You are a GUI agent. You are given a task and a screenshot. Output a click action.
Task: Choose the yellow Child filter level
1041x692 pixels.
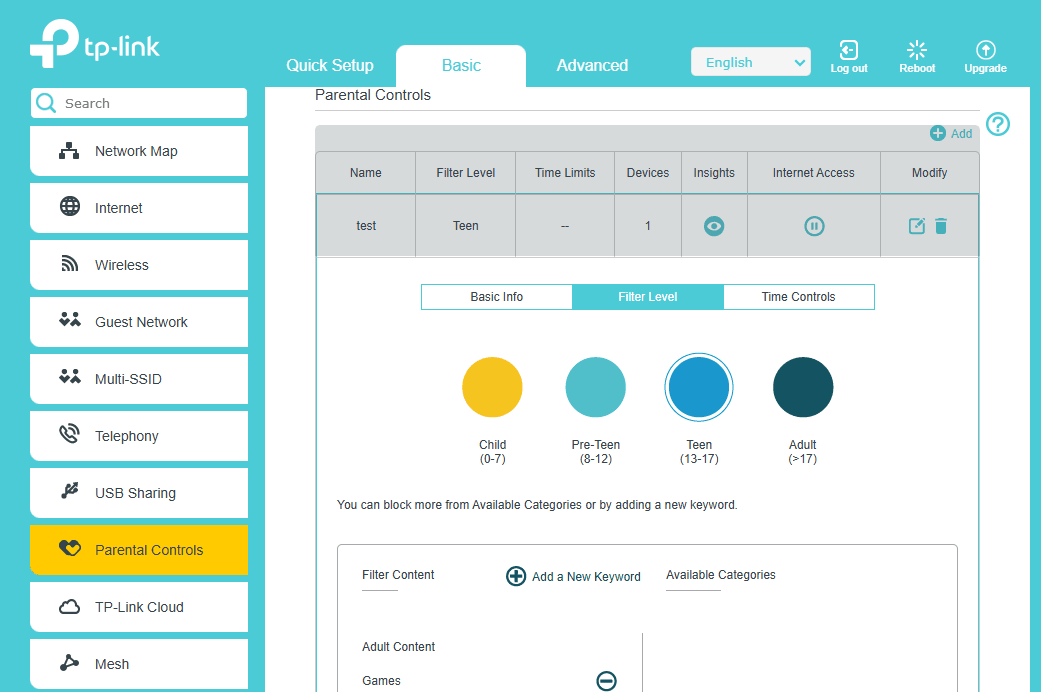point(492,387)
